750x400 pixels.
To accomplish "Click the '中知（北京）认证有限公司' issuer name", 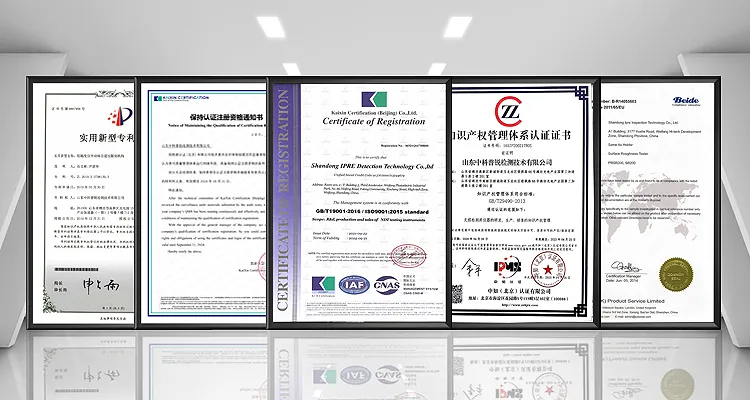I will 518,291.
